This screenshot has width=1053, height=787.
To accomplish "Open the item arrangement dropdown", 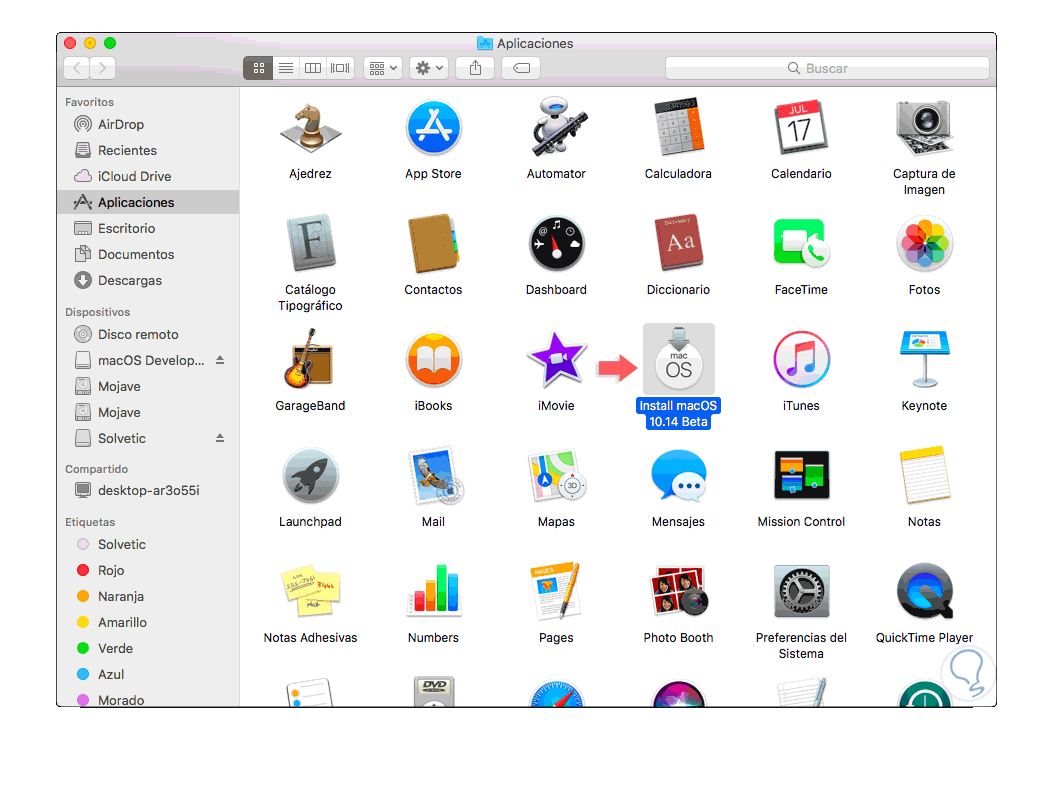I will (383, 68).
